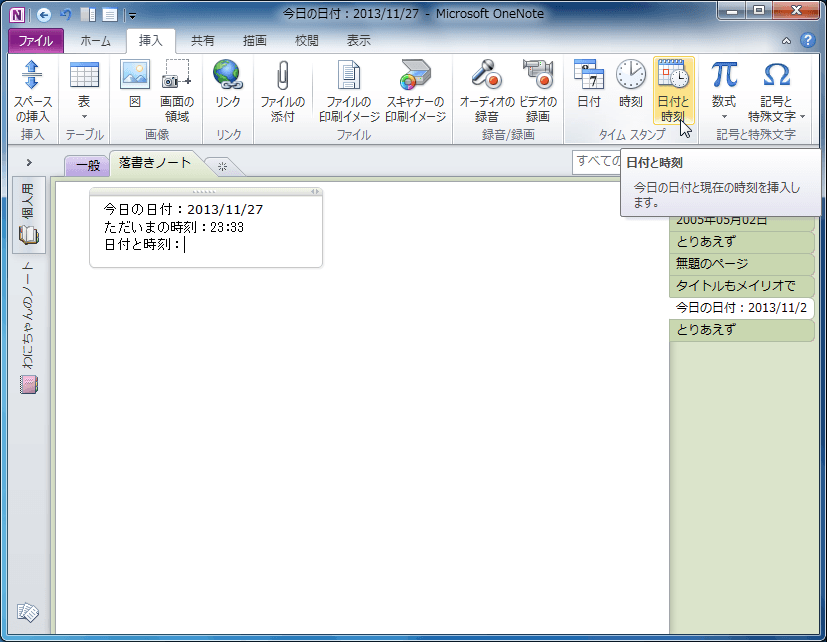Switch to the 校閲 tab

click(x=307, y=41)
